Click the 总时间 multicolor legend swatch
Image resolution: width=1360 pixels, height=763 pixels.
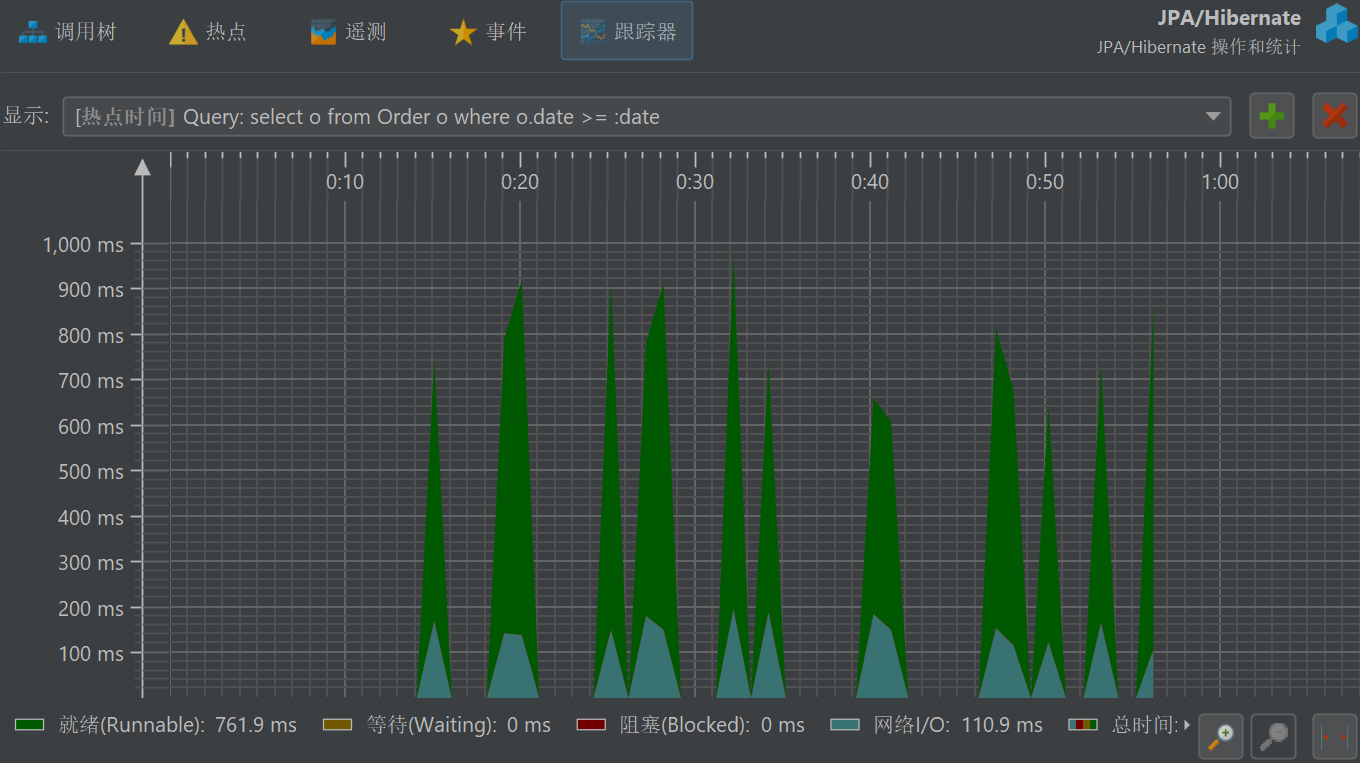pyautogui.click(x=1083, y=725)
